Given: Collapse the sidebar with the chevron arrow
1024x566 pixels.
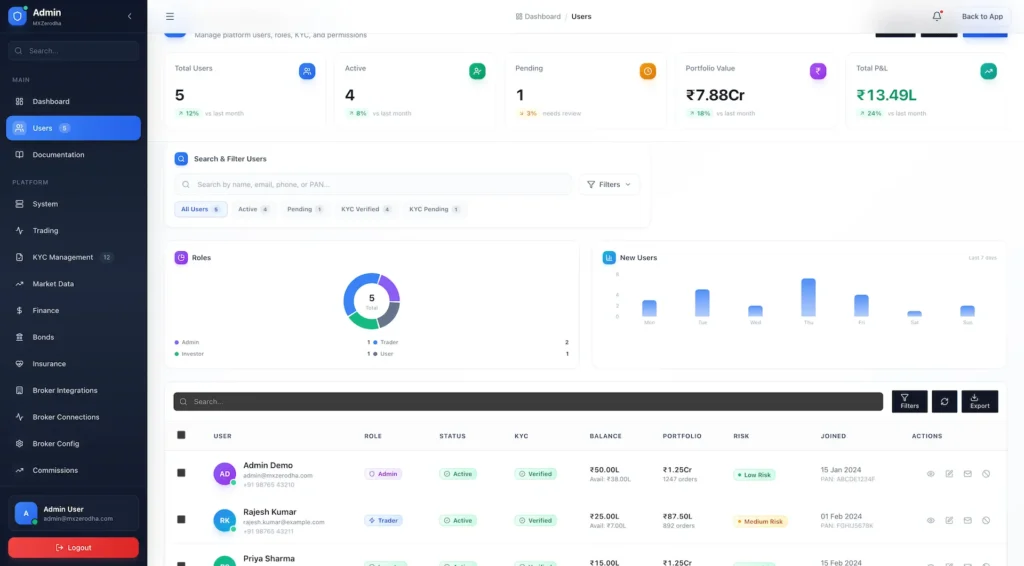Looking at the screenshot, I should [129, 16].
